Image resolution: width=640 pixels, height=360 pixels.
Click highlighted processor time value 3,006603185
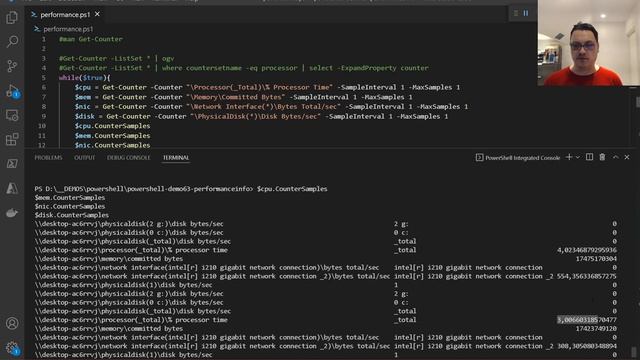click(x=577, y=320)
